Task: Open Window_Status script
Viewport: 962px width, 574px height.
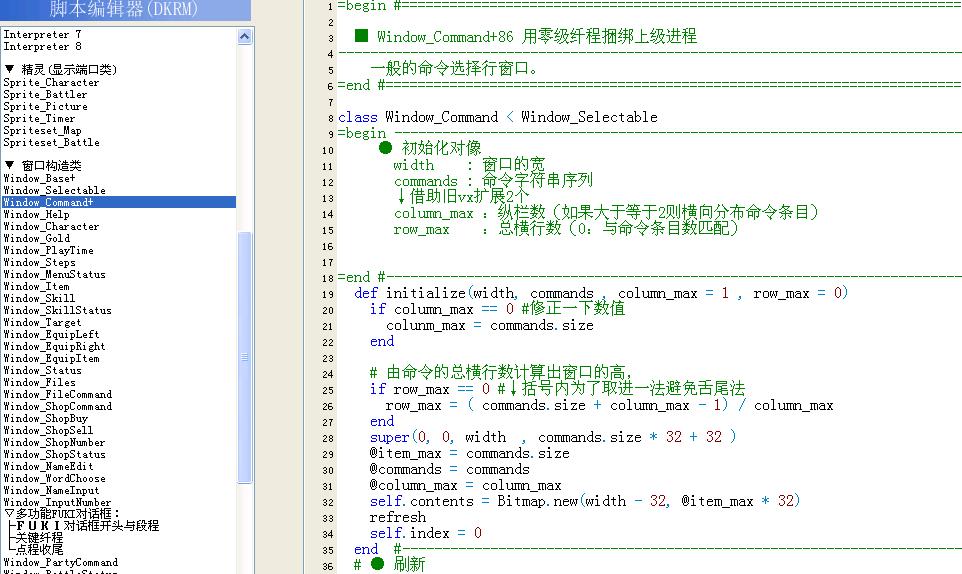Action: click(42, 370)
